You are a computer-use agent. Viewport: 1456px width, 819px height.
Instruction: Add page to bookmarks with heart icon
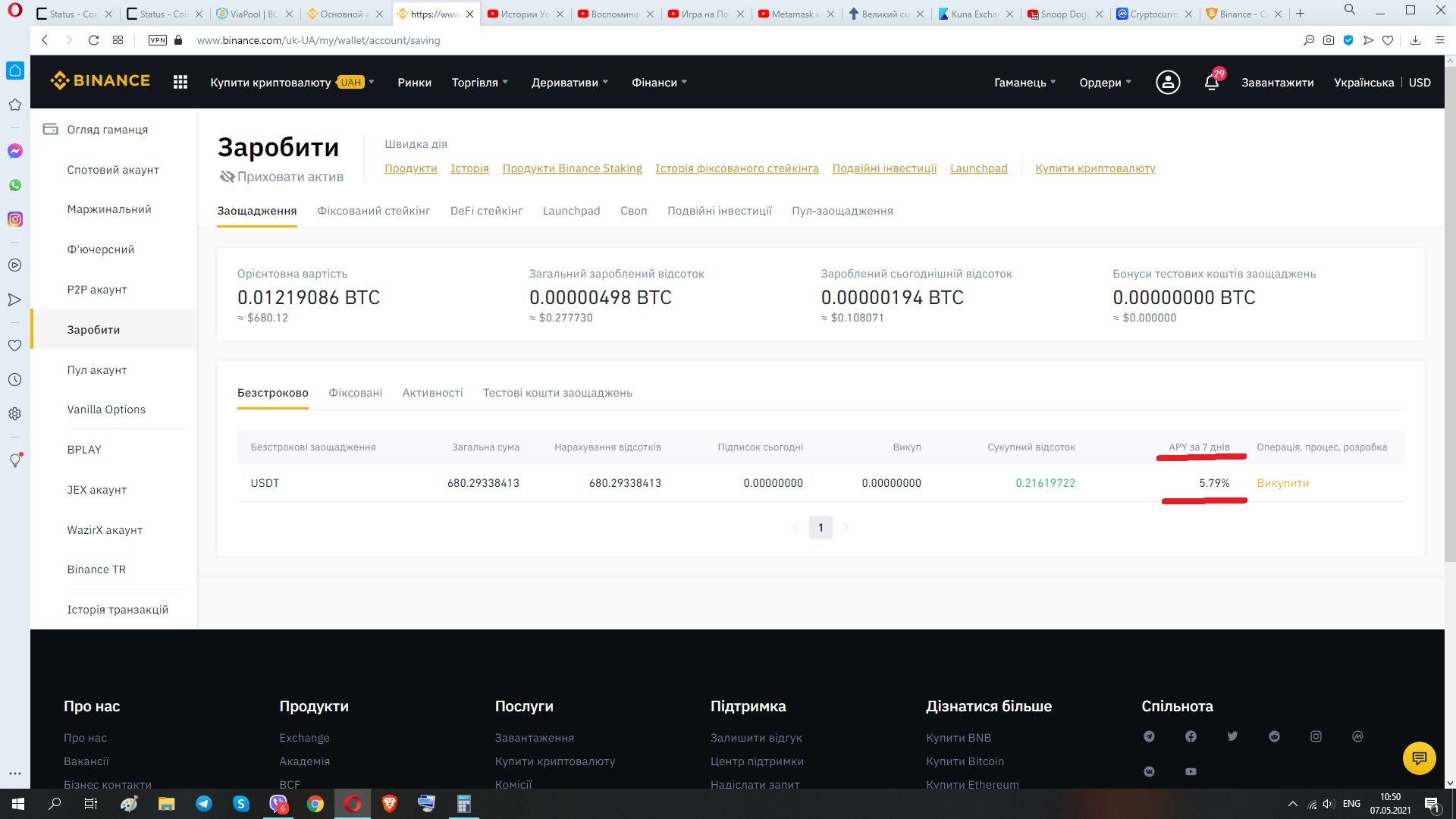pos(1388,40)
